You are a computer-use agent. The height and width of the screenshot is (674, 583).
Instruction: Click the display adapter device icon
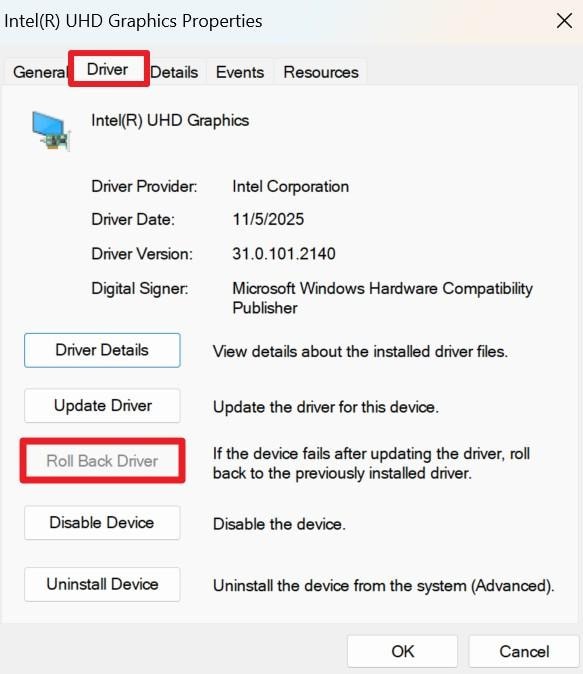pos(51,131)
